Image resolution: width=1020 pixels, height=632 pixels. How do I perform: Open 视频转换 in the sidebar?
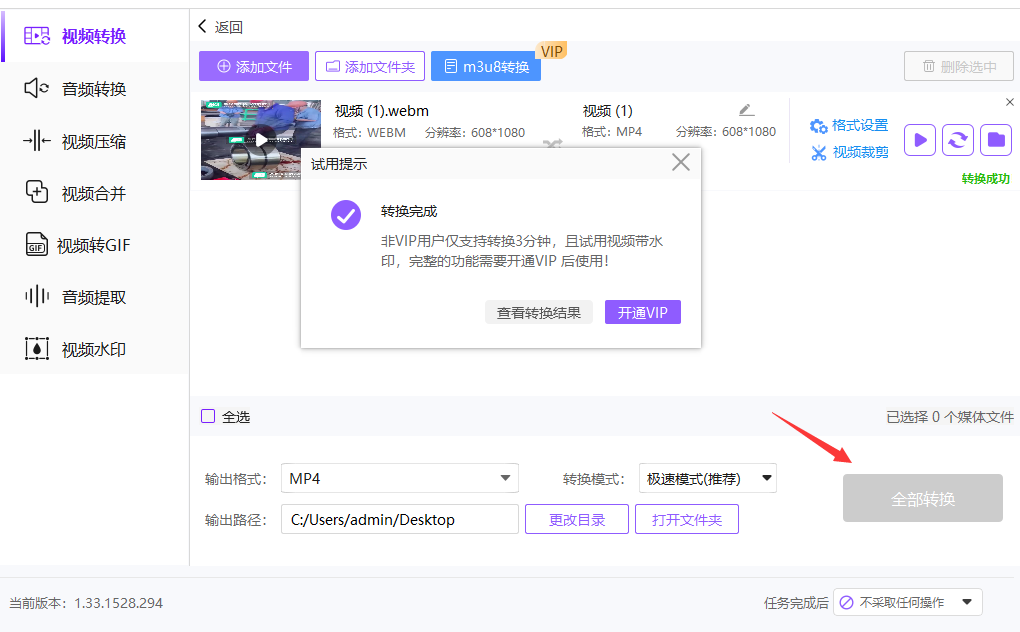[94, 36]
